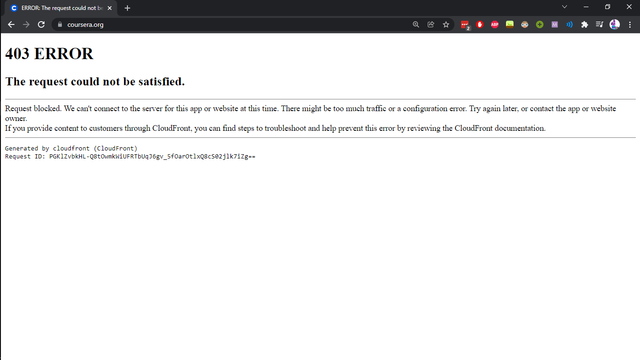Click the paragraph starting 'Request blocked.'

(x=311, y=113)
